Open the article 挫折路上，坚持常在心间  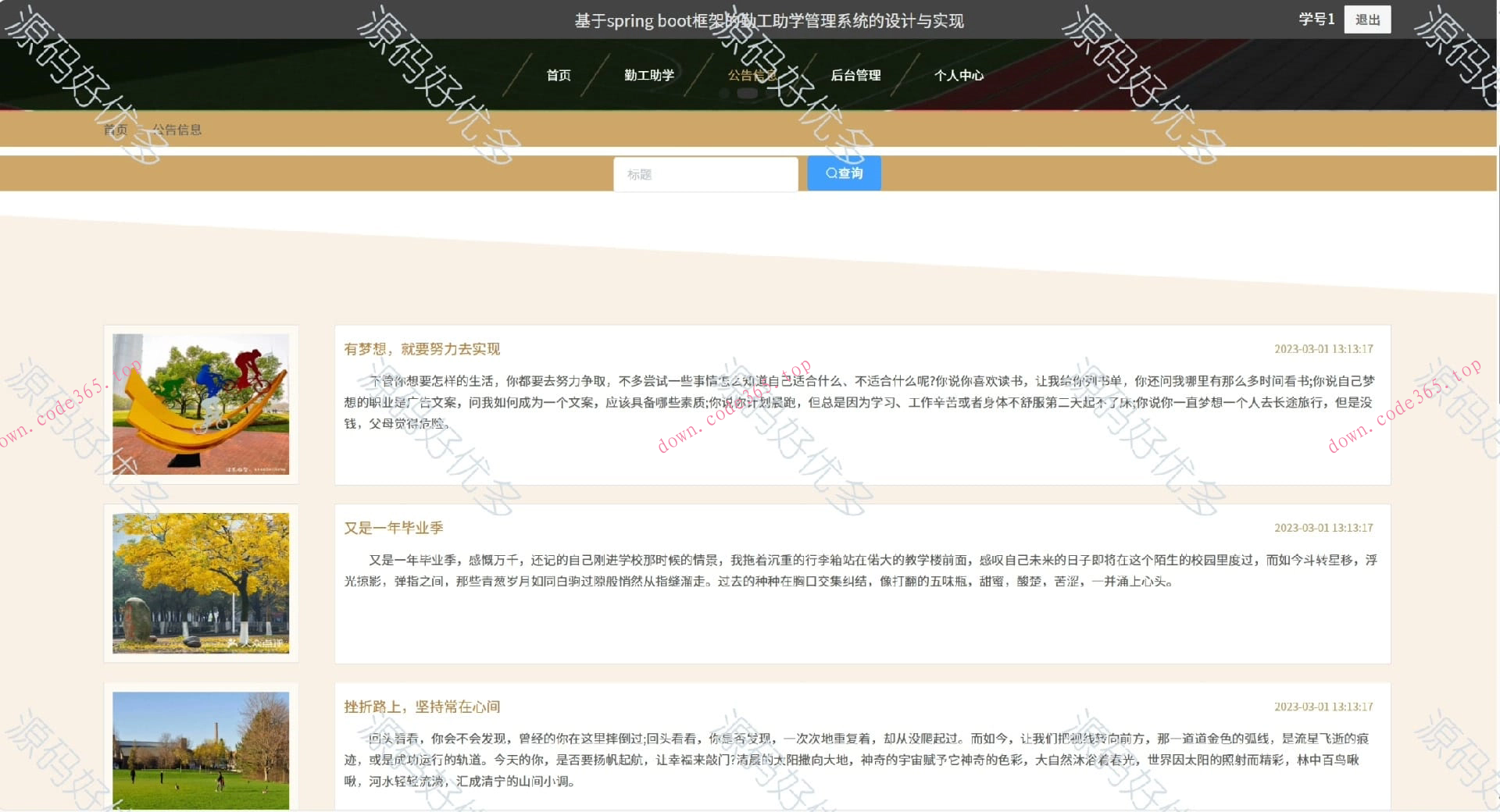tap(423, 706)
